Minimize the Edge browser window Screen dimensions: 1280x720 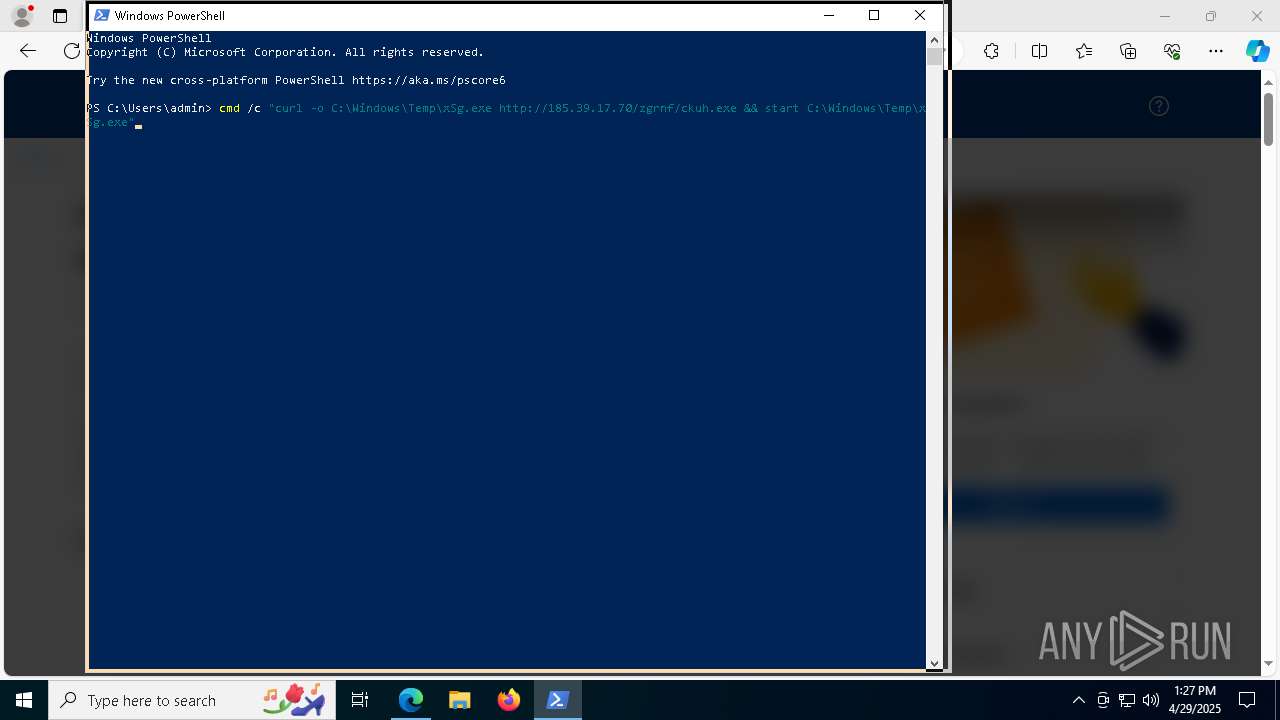coord(1164,16)
